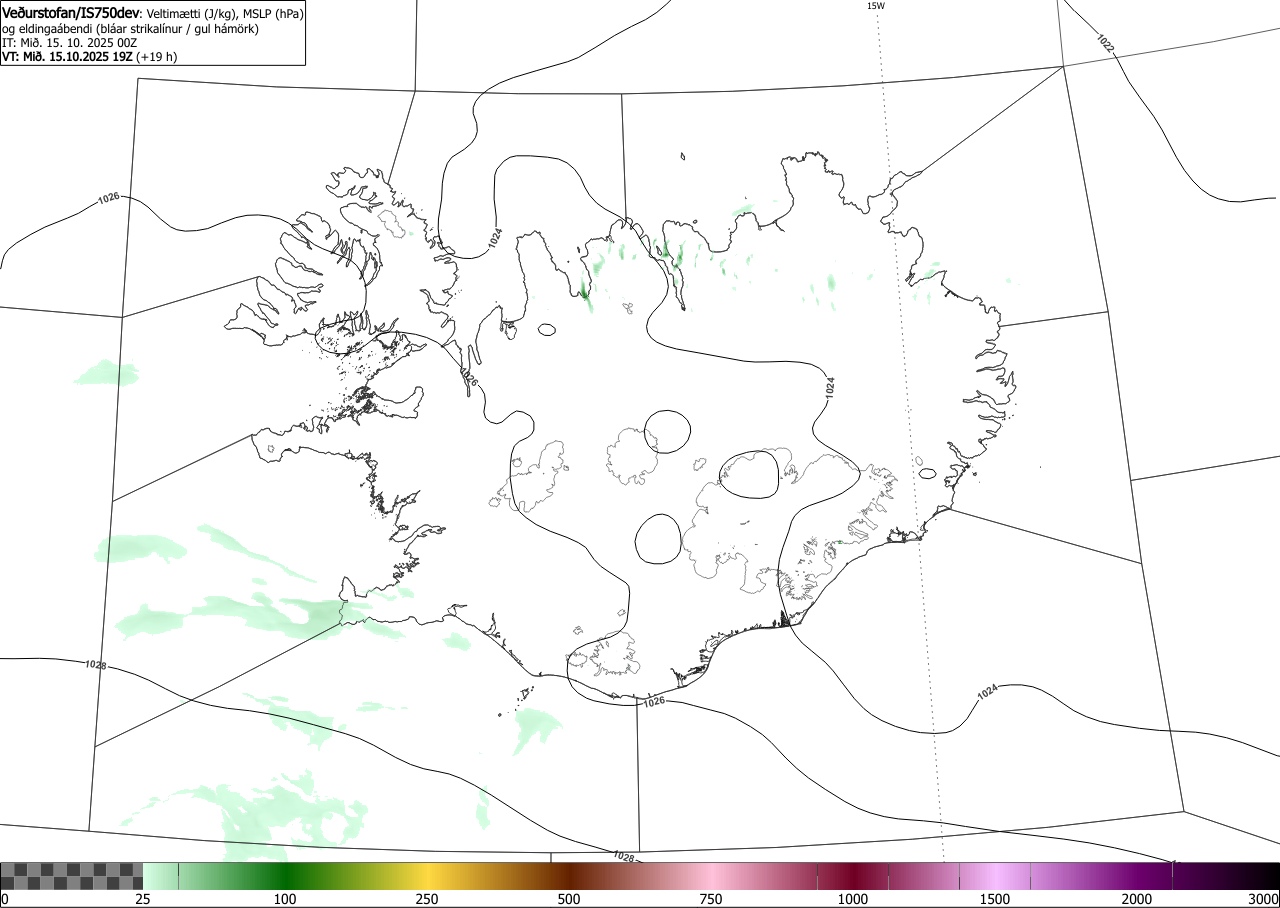Click the '(+19 h)' forecast offset text
The image size is (1280, 908).
(157, 57)
